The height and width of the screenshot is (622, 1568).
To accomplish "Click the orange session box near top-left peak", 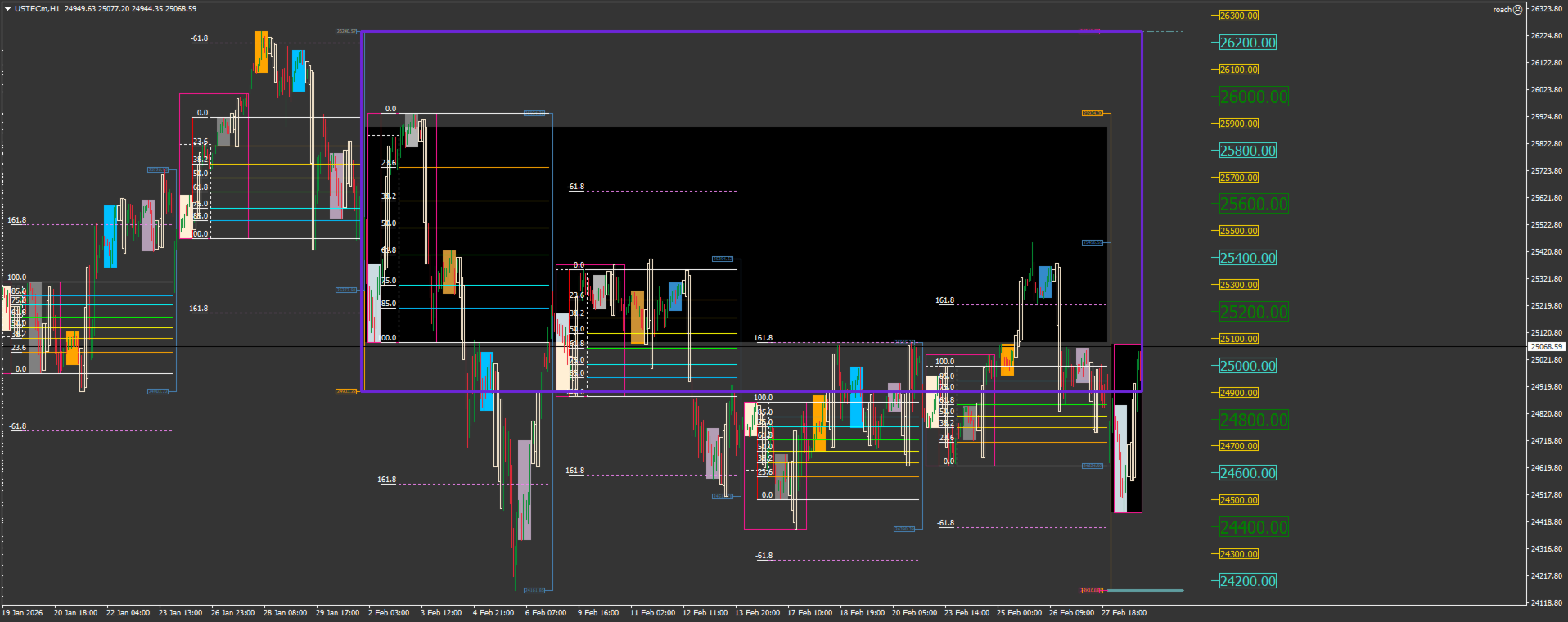I will 261,52.
